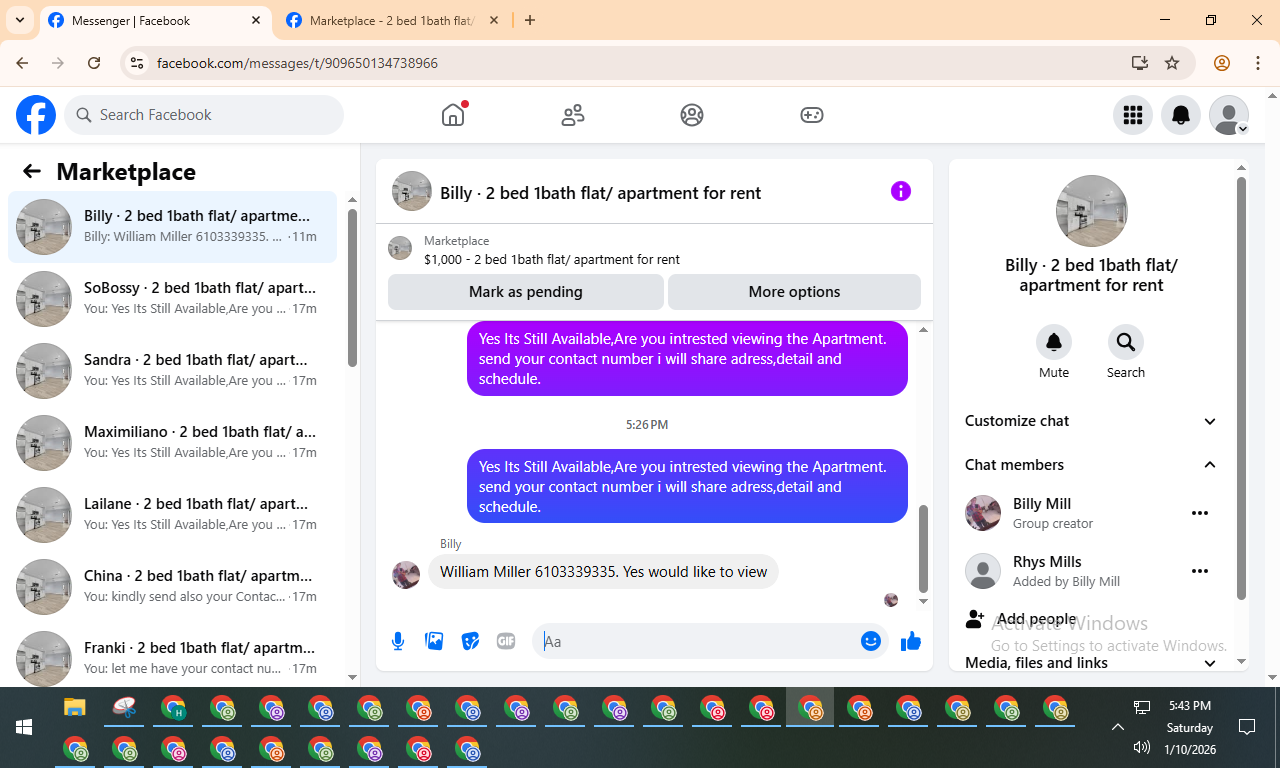The height and width of the screenshot is (768, 1280).
Task: Click the Search Facebook field
Action: (x=204, y=115)
